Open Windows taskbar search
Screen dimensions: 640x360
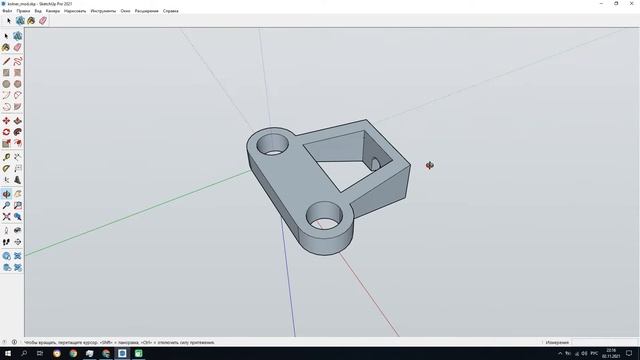(x=24, y=353)
